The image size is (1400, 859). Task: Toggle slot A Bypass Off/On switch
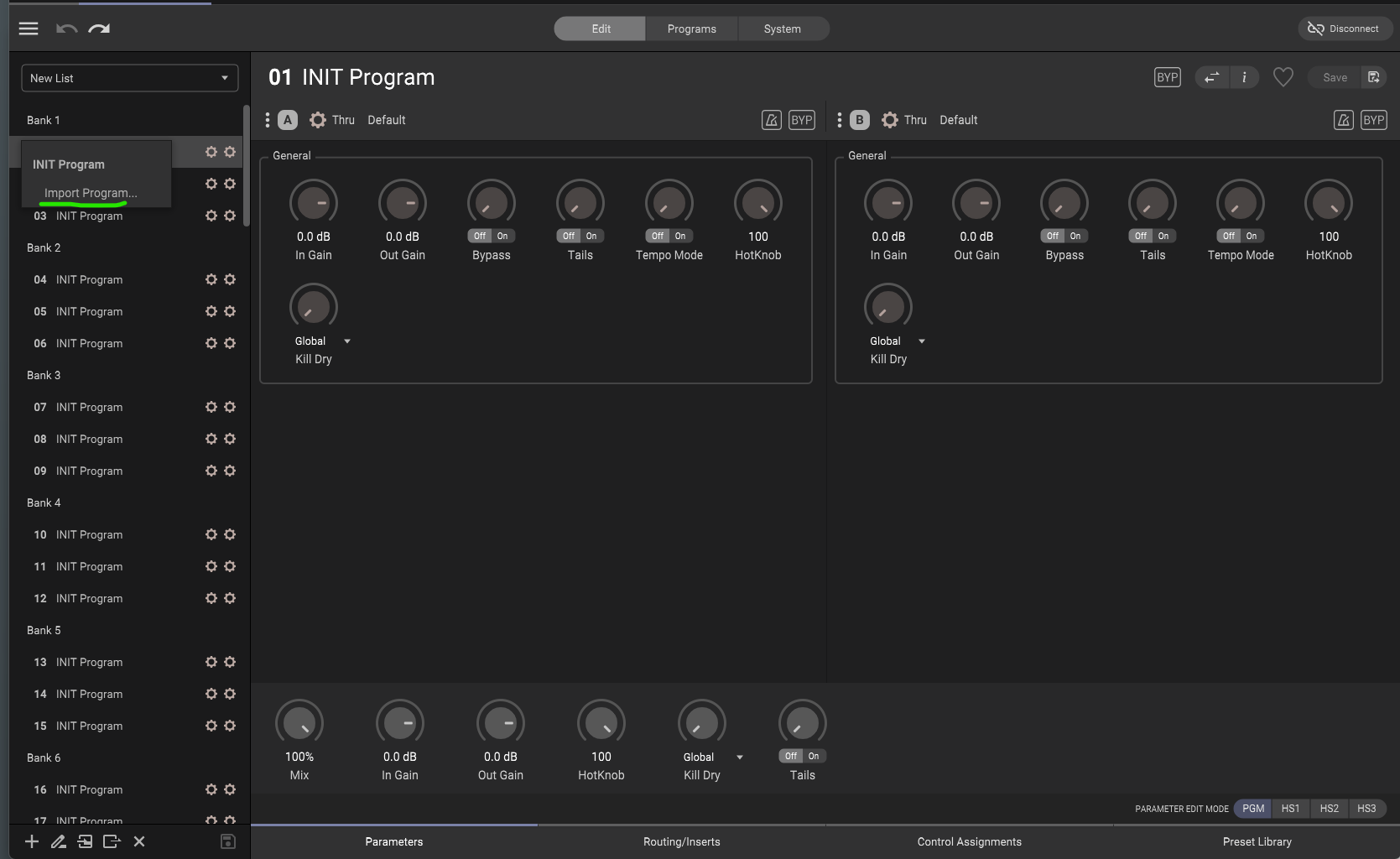point(491,236)
